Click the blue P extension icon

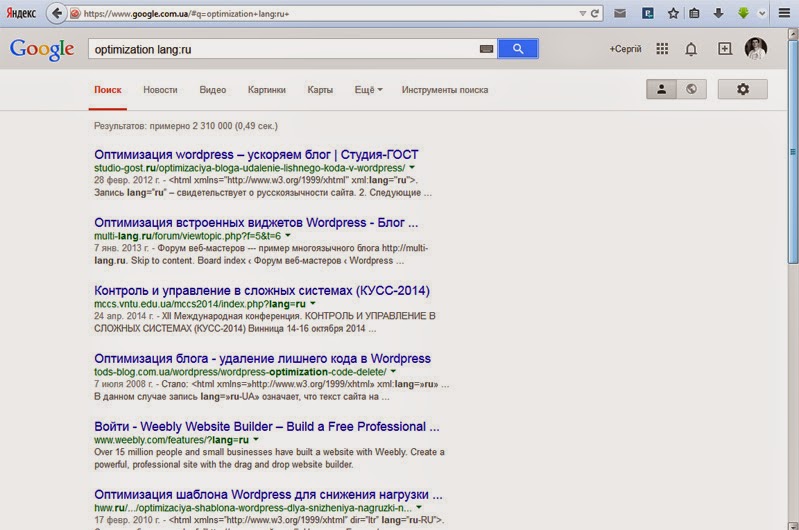[648, 14]
